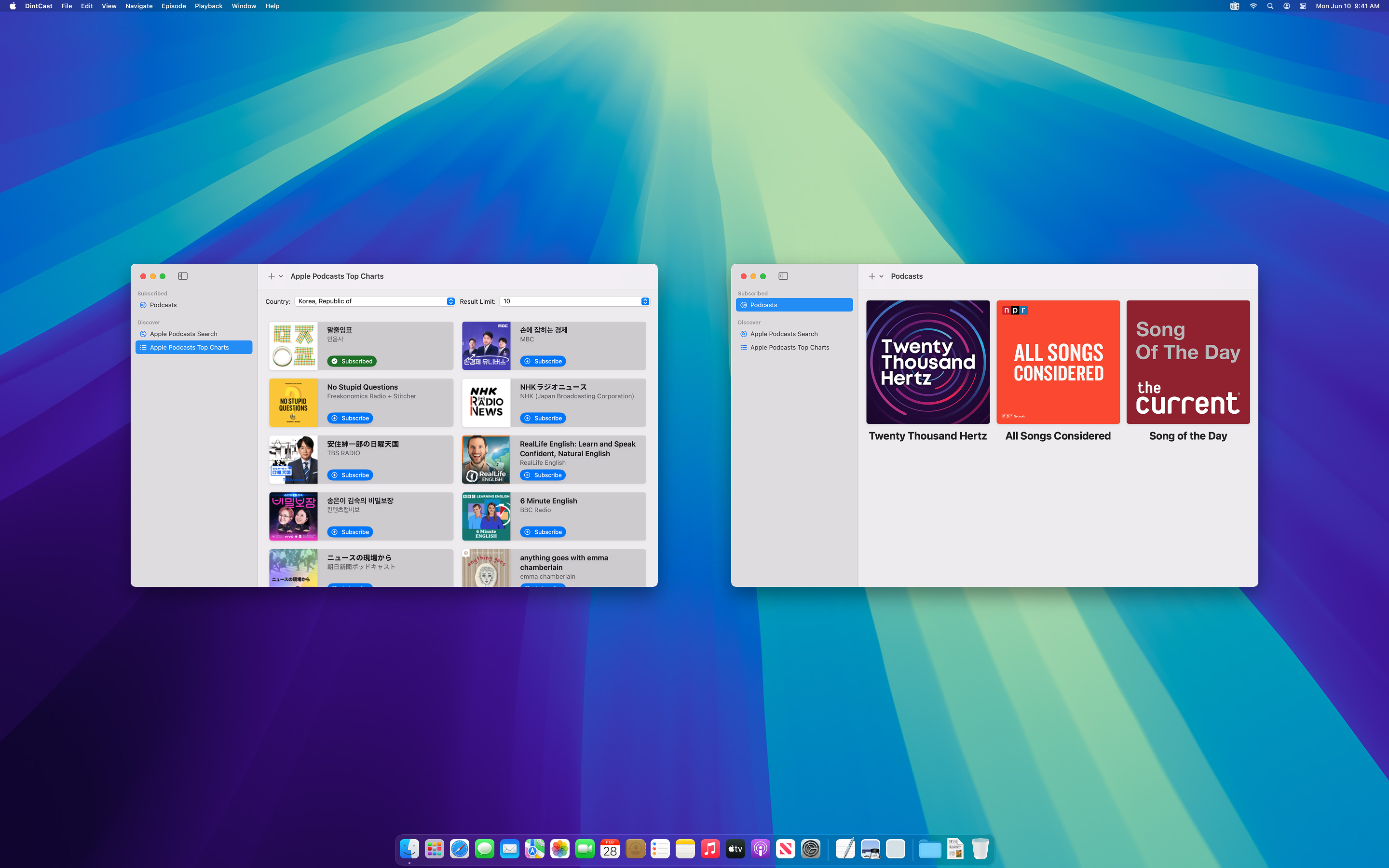Image resolution: width=1389 pixels, height=868 pixels.
Task: Click anything goes with emma chamberlain title
Action: (564, 563)
